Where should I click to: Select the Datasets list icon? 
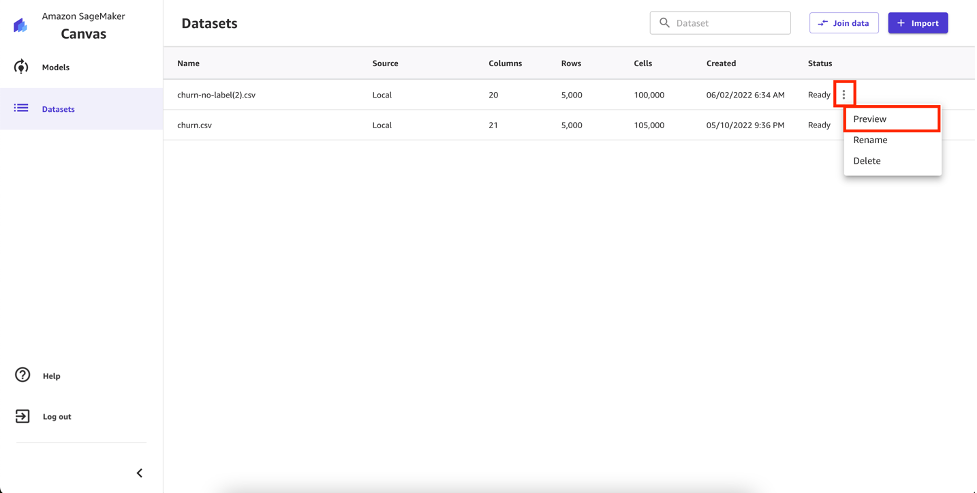[x=21, y=108]
